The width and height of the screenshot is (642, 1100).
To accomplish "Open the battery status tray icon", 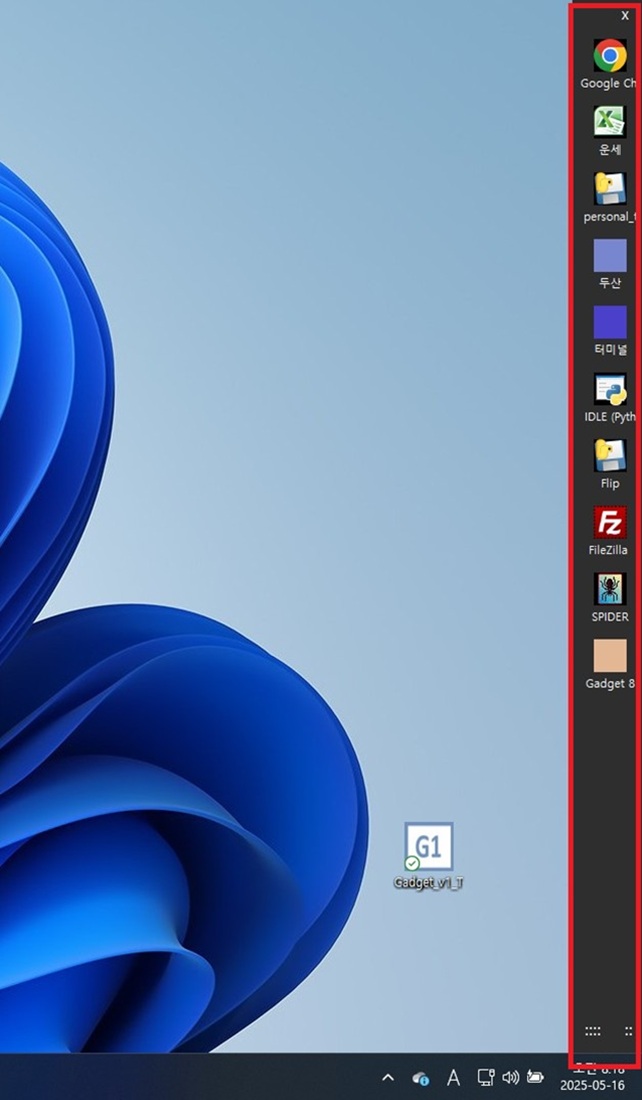I will click(x=535, y=1077).
